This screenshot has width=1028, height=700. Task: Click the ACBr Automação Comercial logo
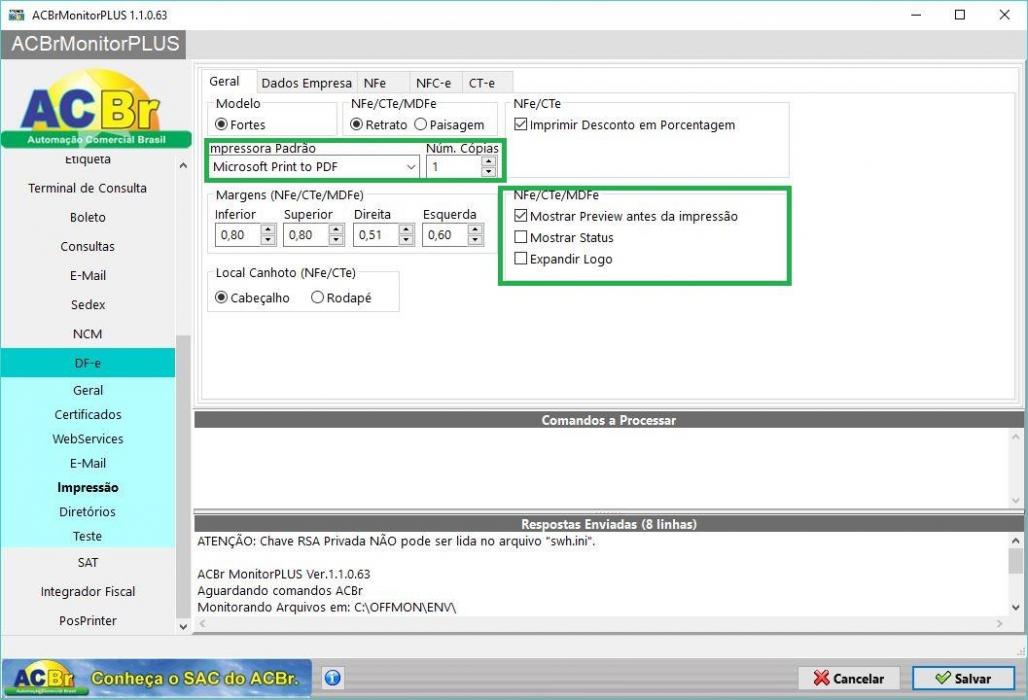[x=96, y=109]
